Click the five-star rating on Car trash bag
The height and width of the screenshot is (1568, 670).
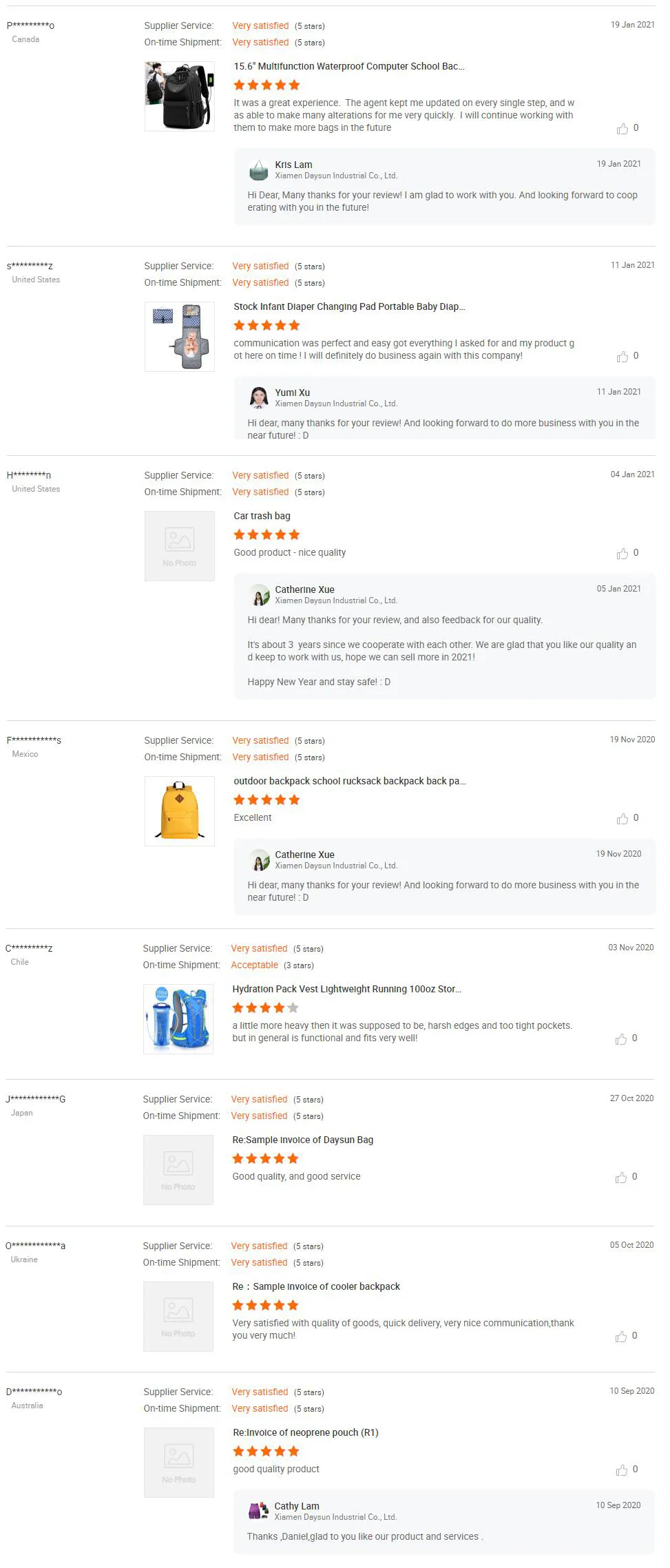tap(266, 535)
